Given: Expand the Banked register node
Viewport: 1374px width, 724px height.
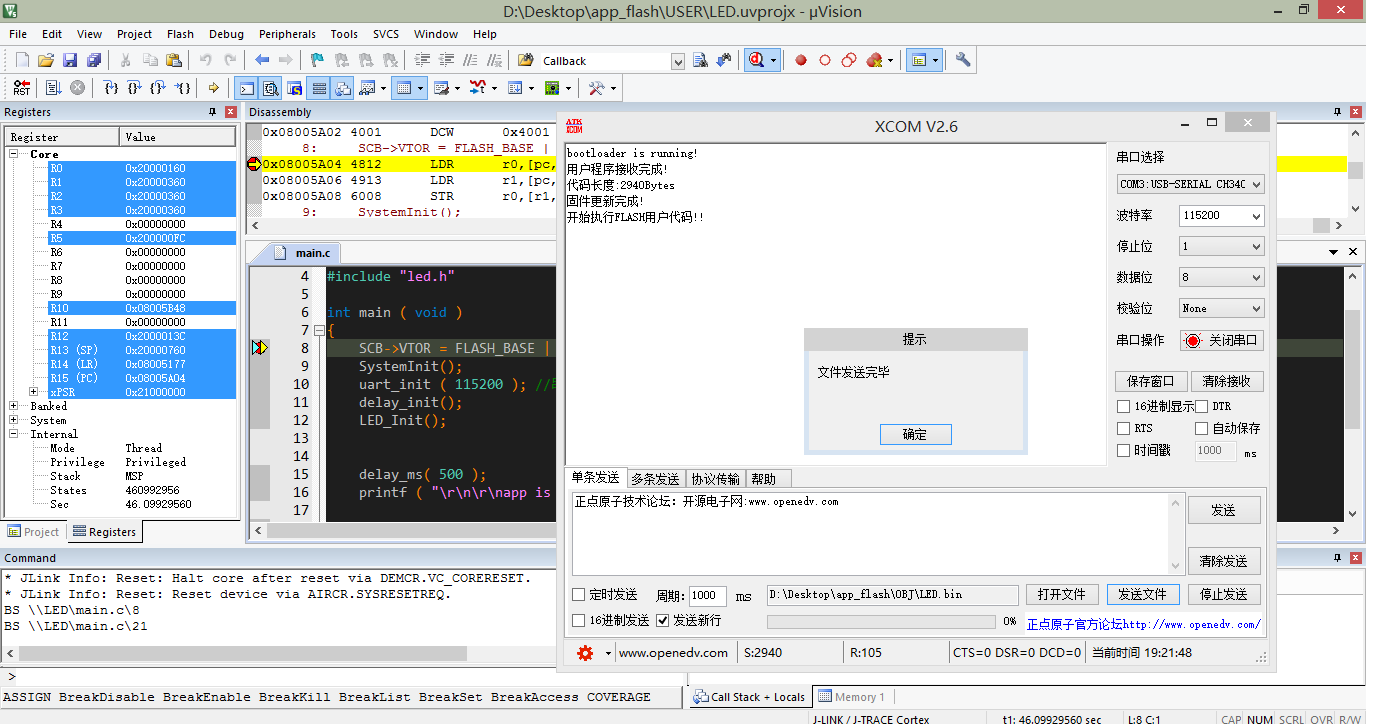Looking at the screenshot, I should pos(15,406).
